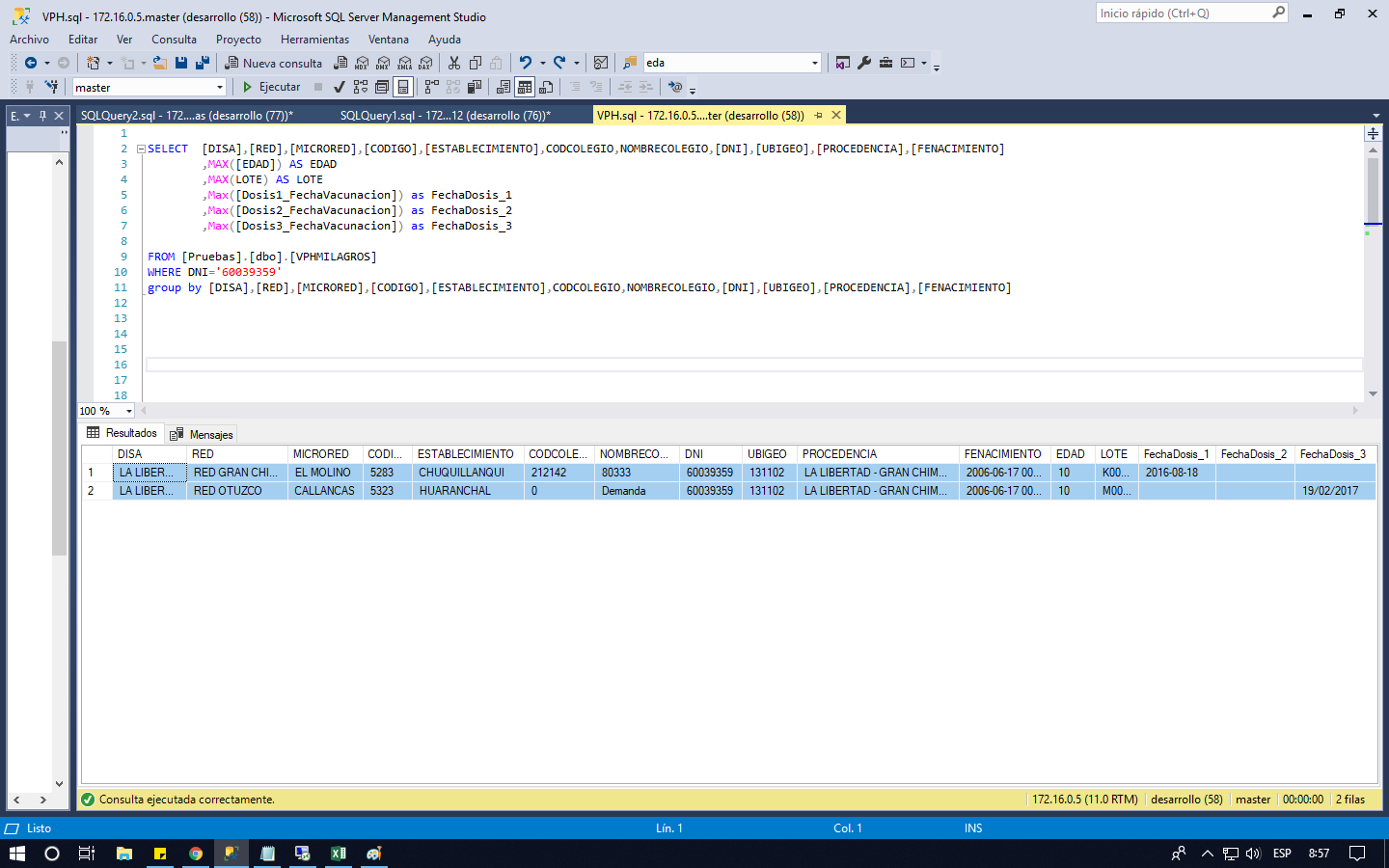Switch to Results to Grid mode

(525, 87)
